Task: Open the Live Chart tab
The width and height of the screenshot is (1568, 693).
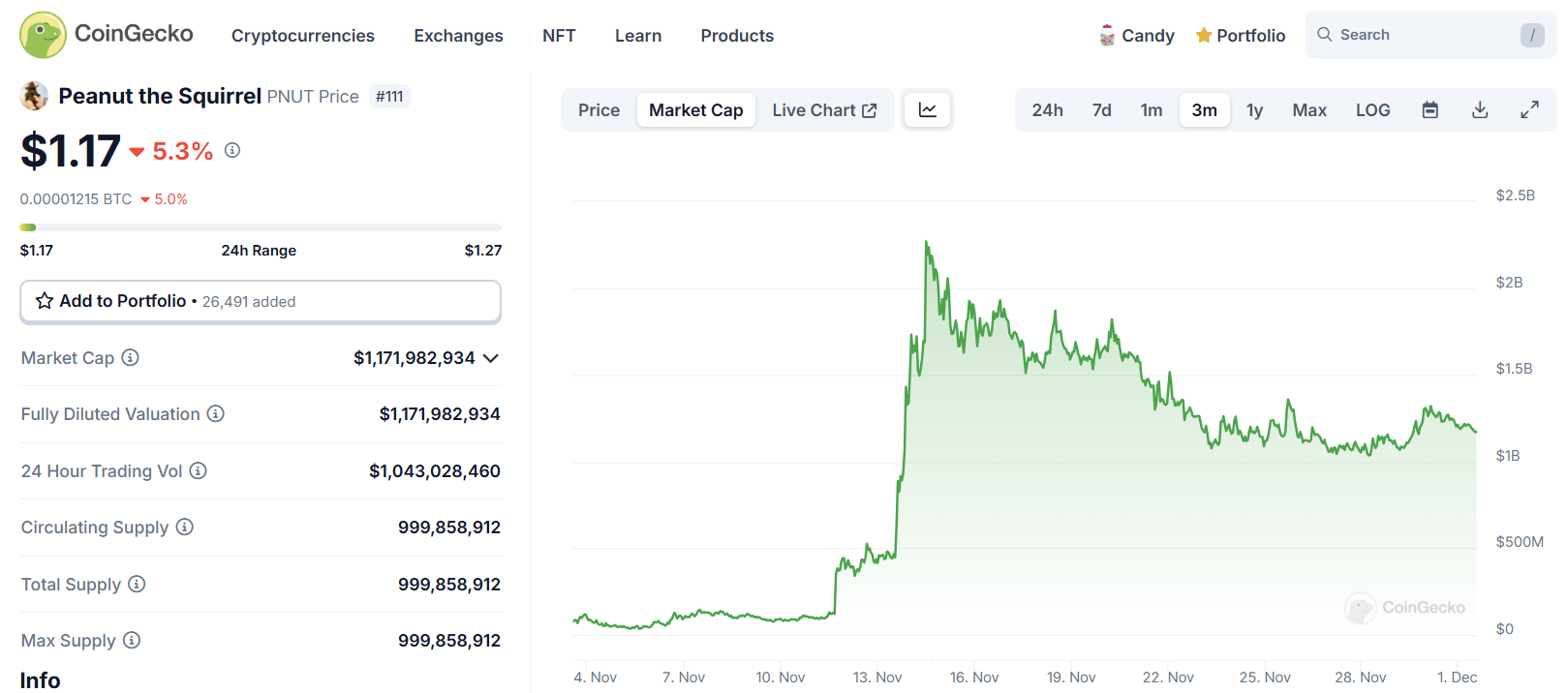Action: click(824, 110)
